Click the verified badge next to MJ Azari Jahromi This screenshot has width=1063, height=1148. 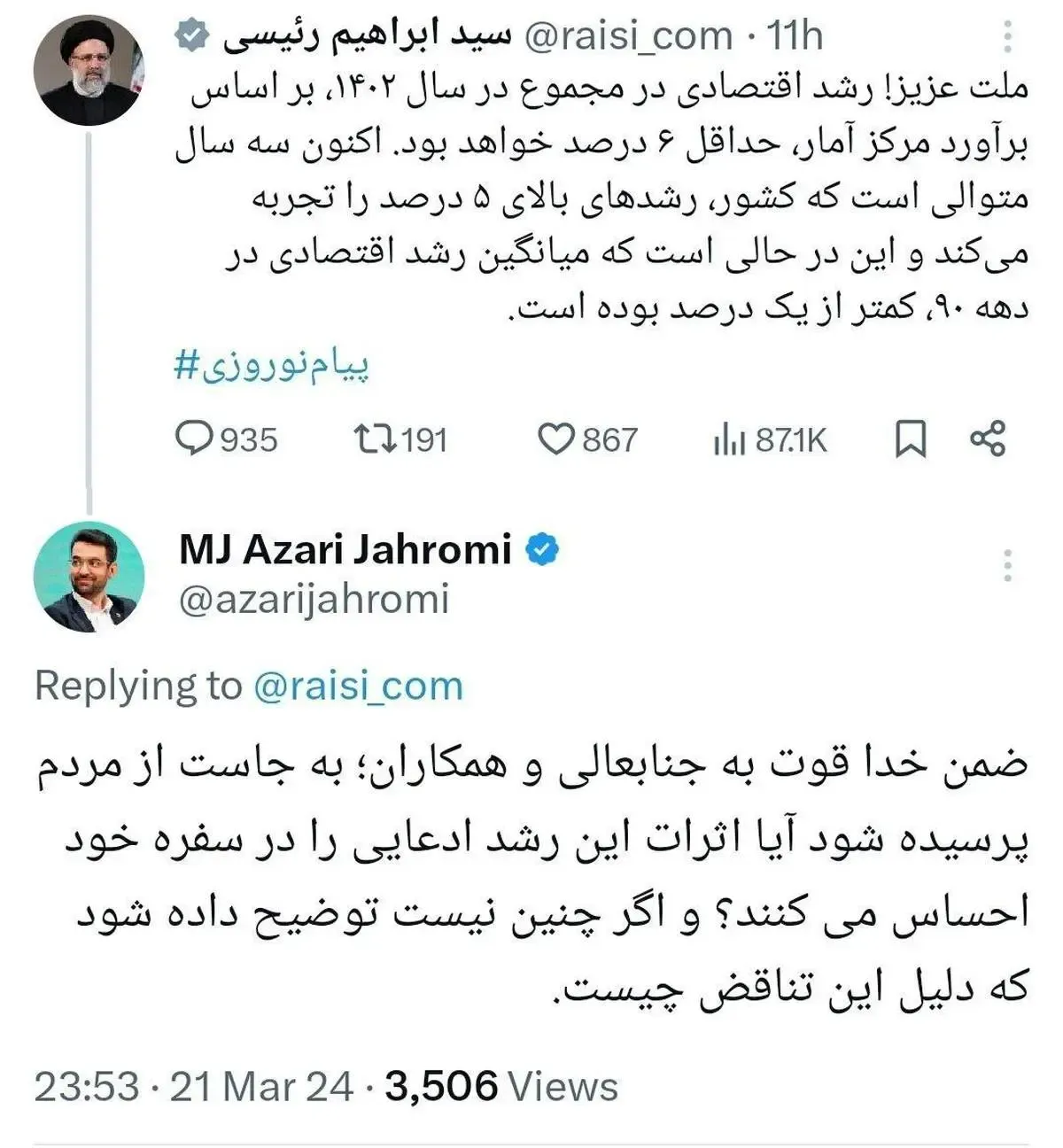click(541, 549)
